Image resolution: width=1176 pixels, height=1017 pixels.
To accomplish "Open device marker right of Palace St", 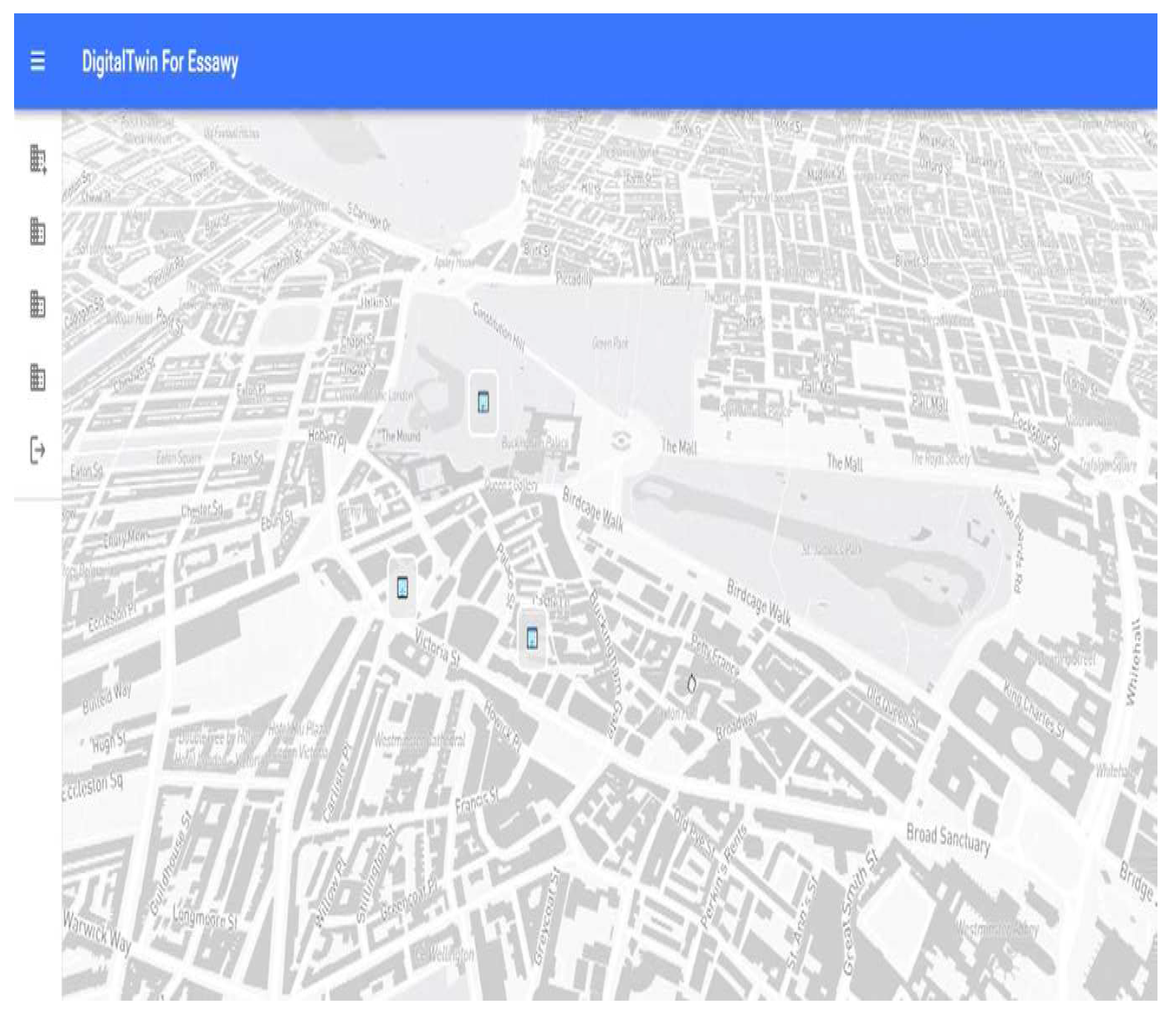I will pyautogui.click(x=532, y=637).
